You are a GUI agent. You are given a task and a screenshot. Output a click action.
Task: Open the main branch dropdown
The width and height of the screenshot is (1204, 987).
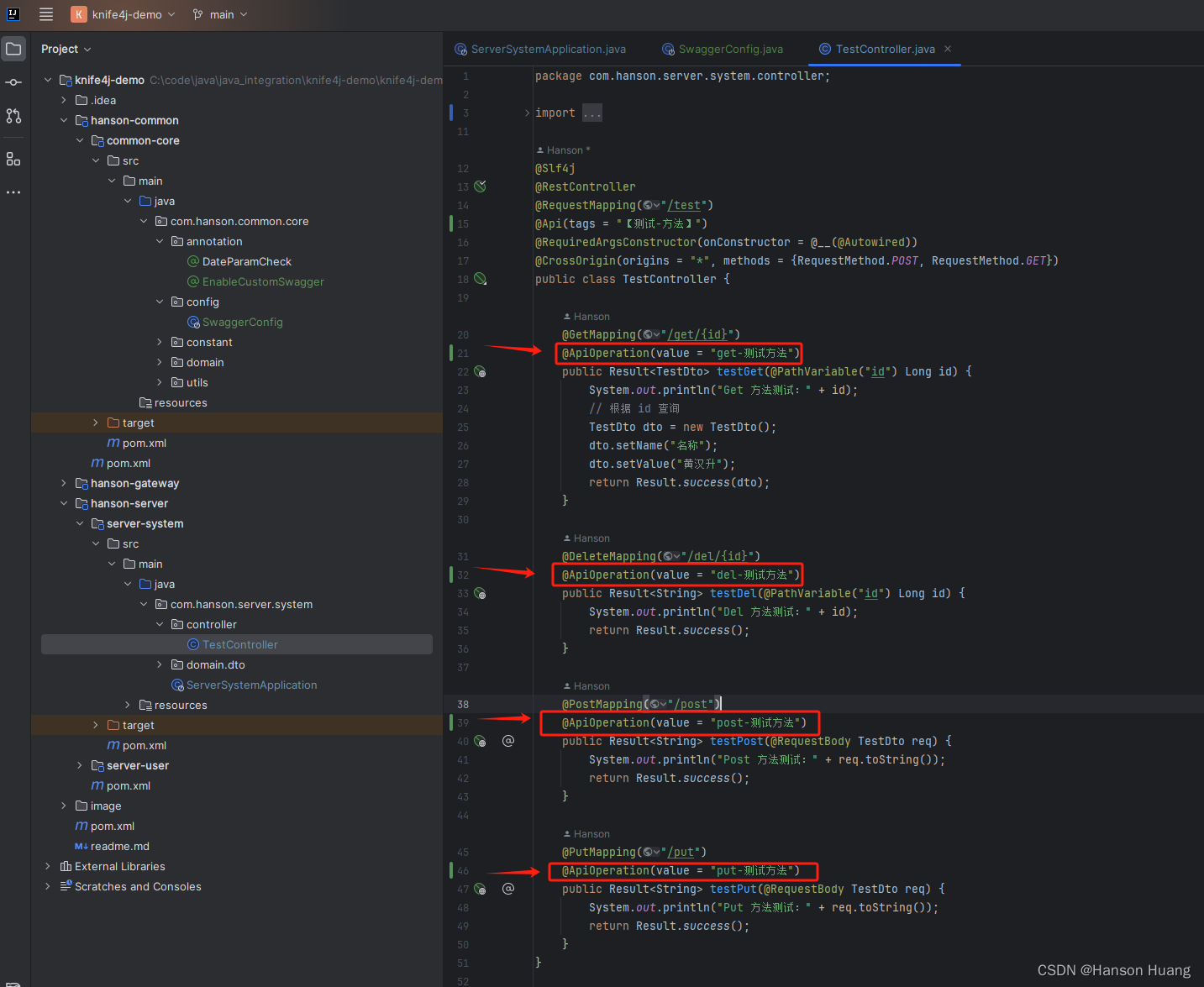220,14
